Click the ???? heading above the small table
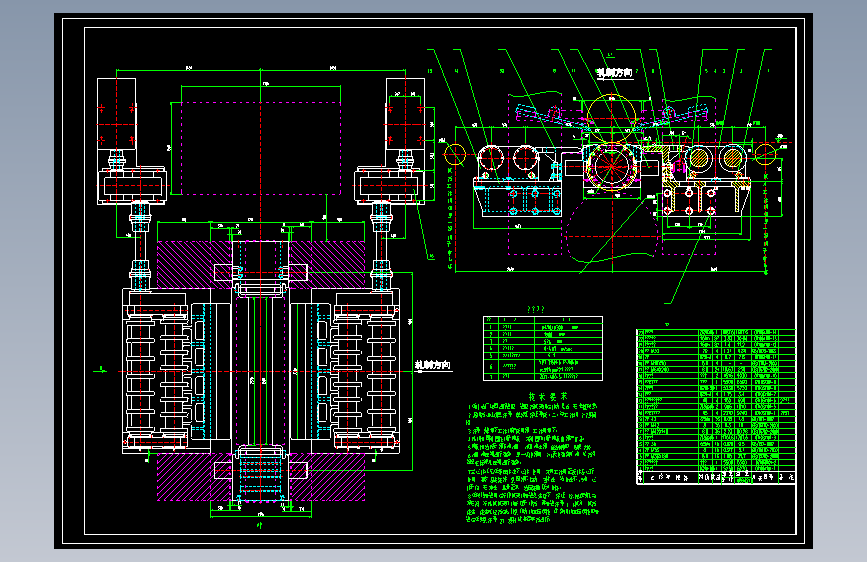867x562 pixels. point(536,309)
